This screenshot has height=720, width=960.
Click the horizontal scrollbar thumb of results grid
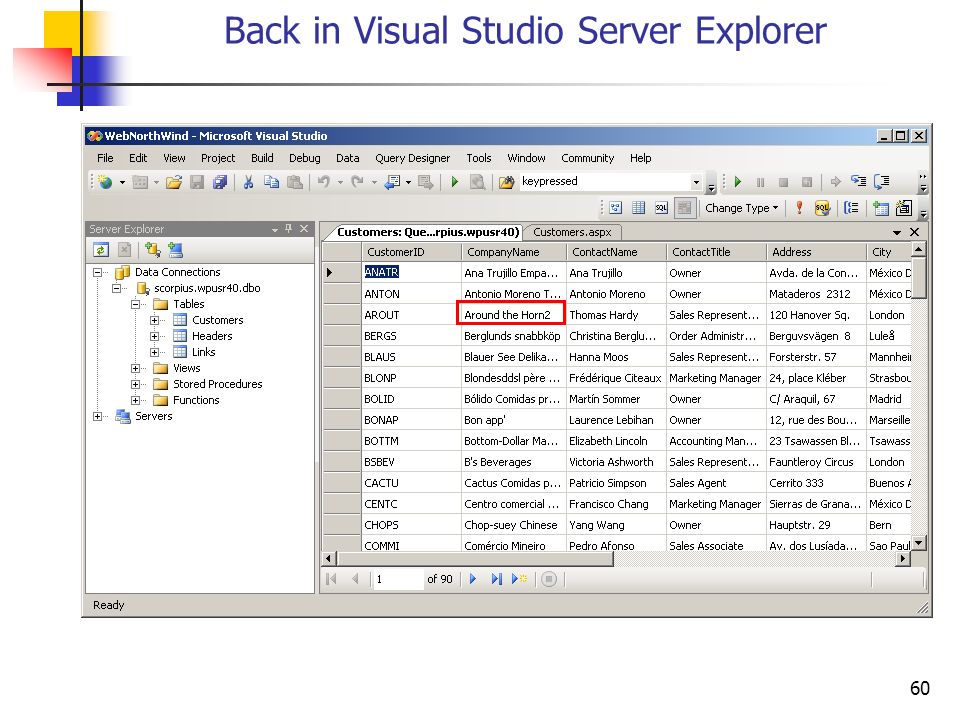click(474, 558)
